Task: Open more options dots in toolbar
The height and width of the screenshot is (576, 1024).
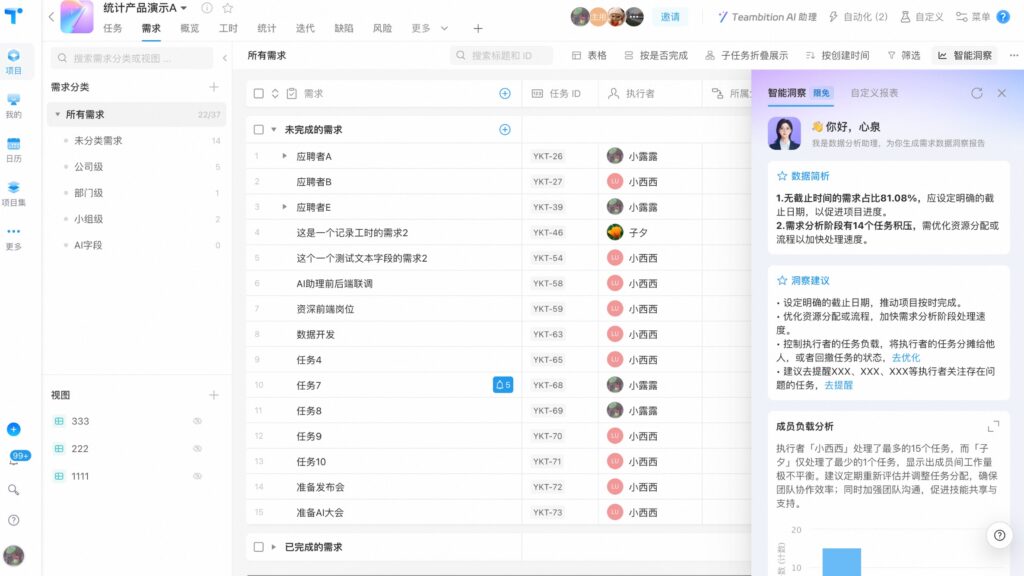Action: (1014, 56)
